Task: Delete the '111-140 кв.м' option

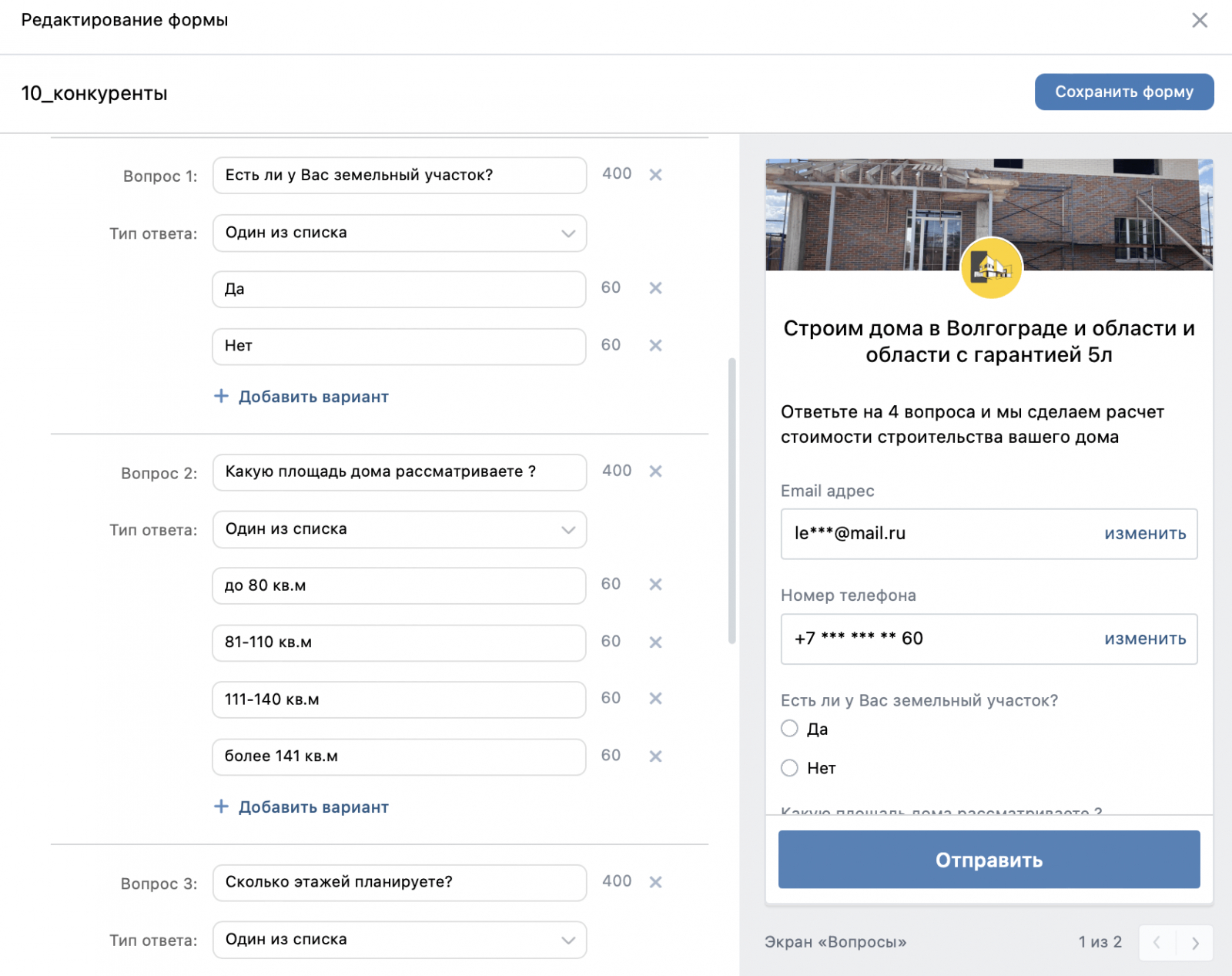Action: coord(655,699)
